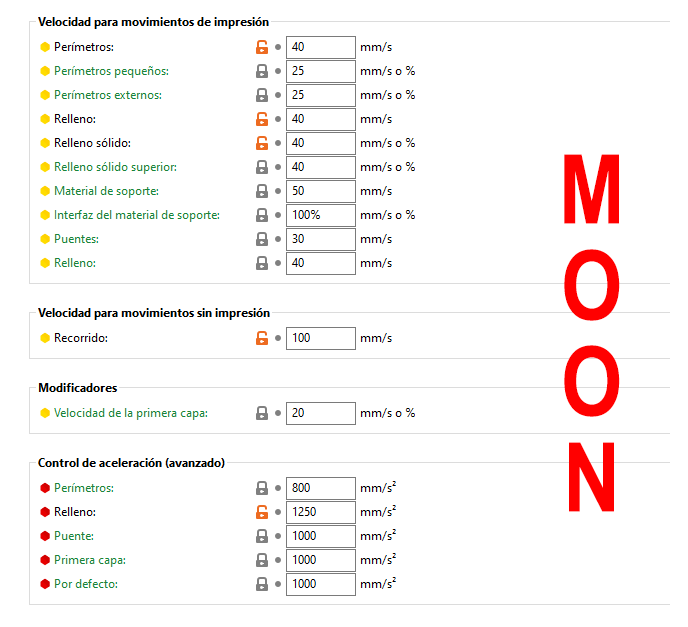Click the lock icon next to Perímetros externos
This screenshot has height=627, width=688.
tap(262, 95)
